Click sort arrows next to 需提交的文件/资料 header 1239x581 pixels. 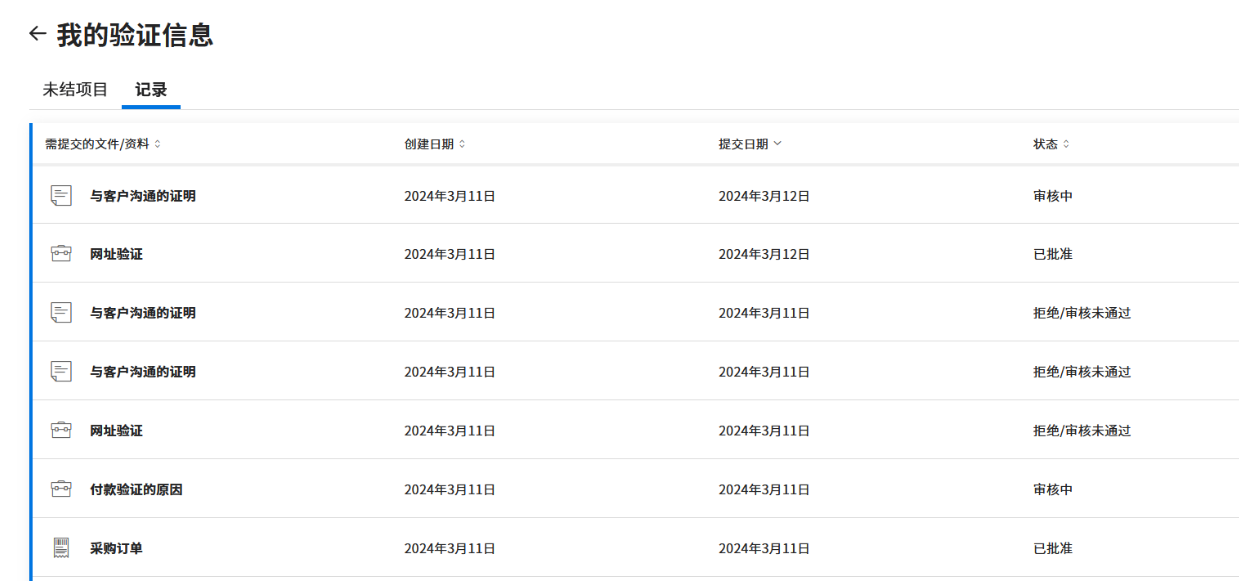157,144
